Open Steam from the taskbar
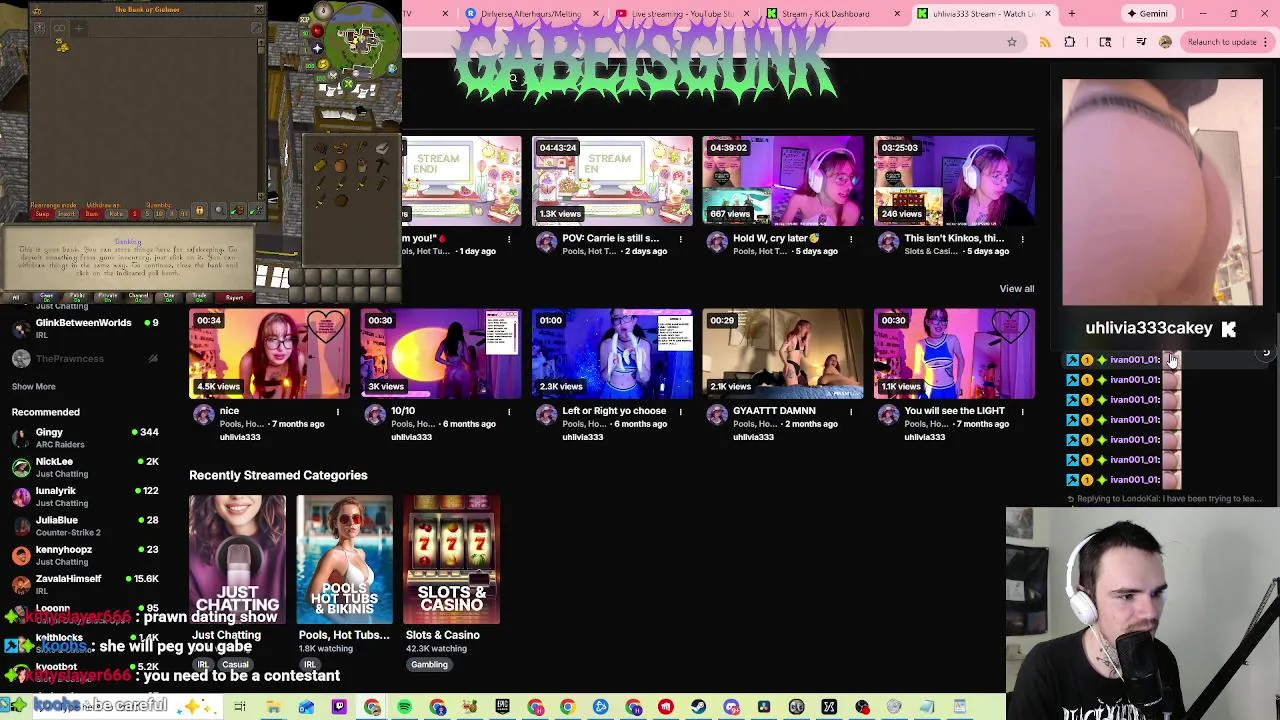This screenshot has width=1280, height=720. (698, 707)
